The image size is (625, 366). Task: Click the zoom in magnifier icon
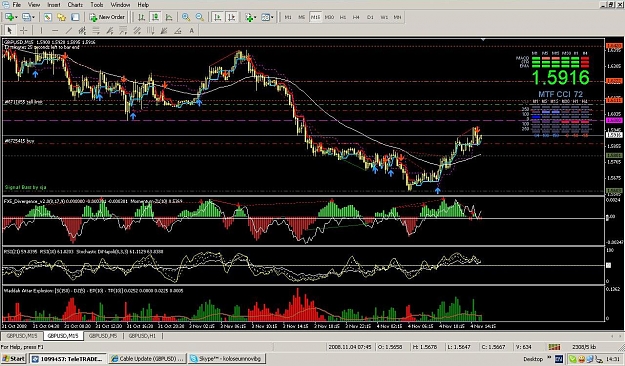coord(186,17)
